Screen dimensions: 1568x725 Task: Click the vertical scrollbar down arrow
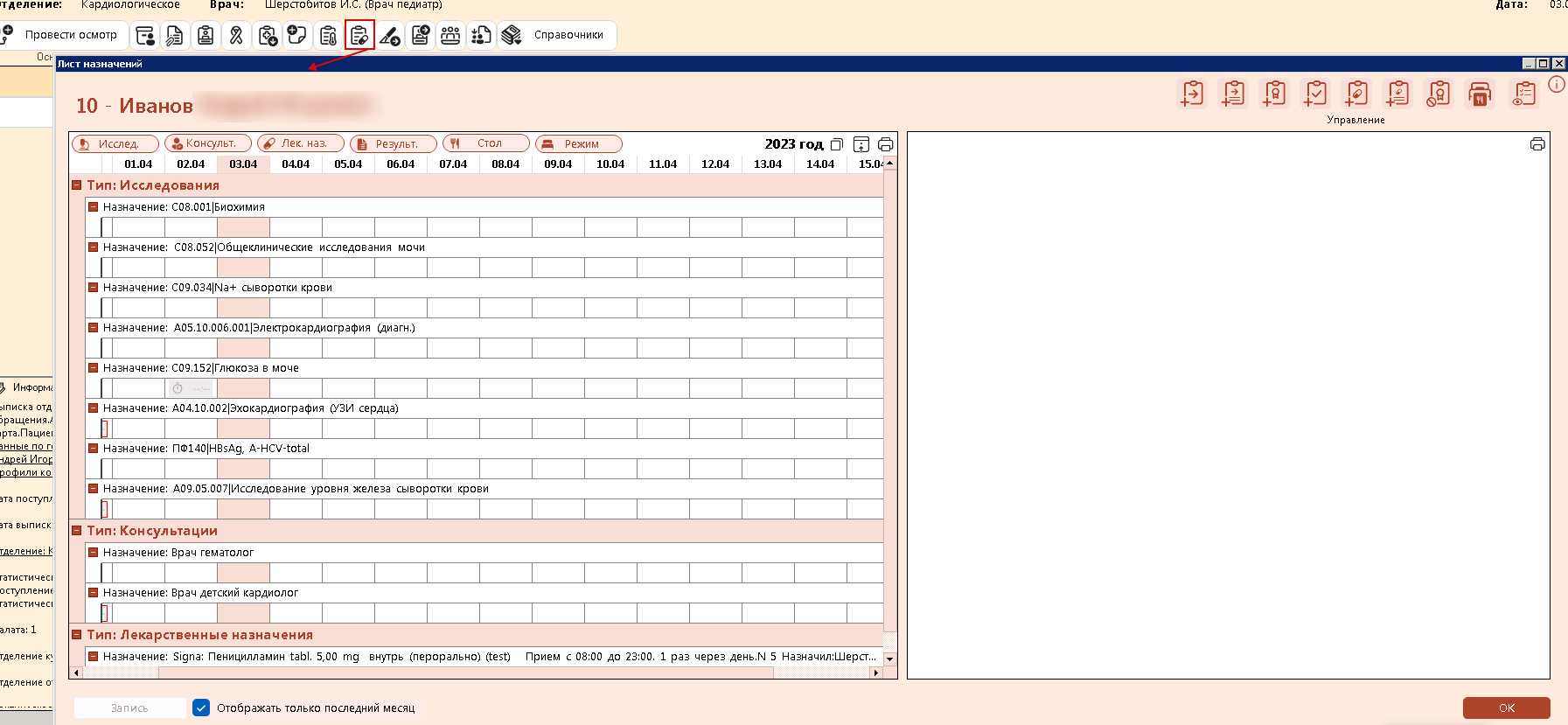click(x=890, y=659)
